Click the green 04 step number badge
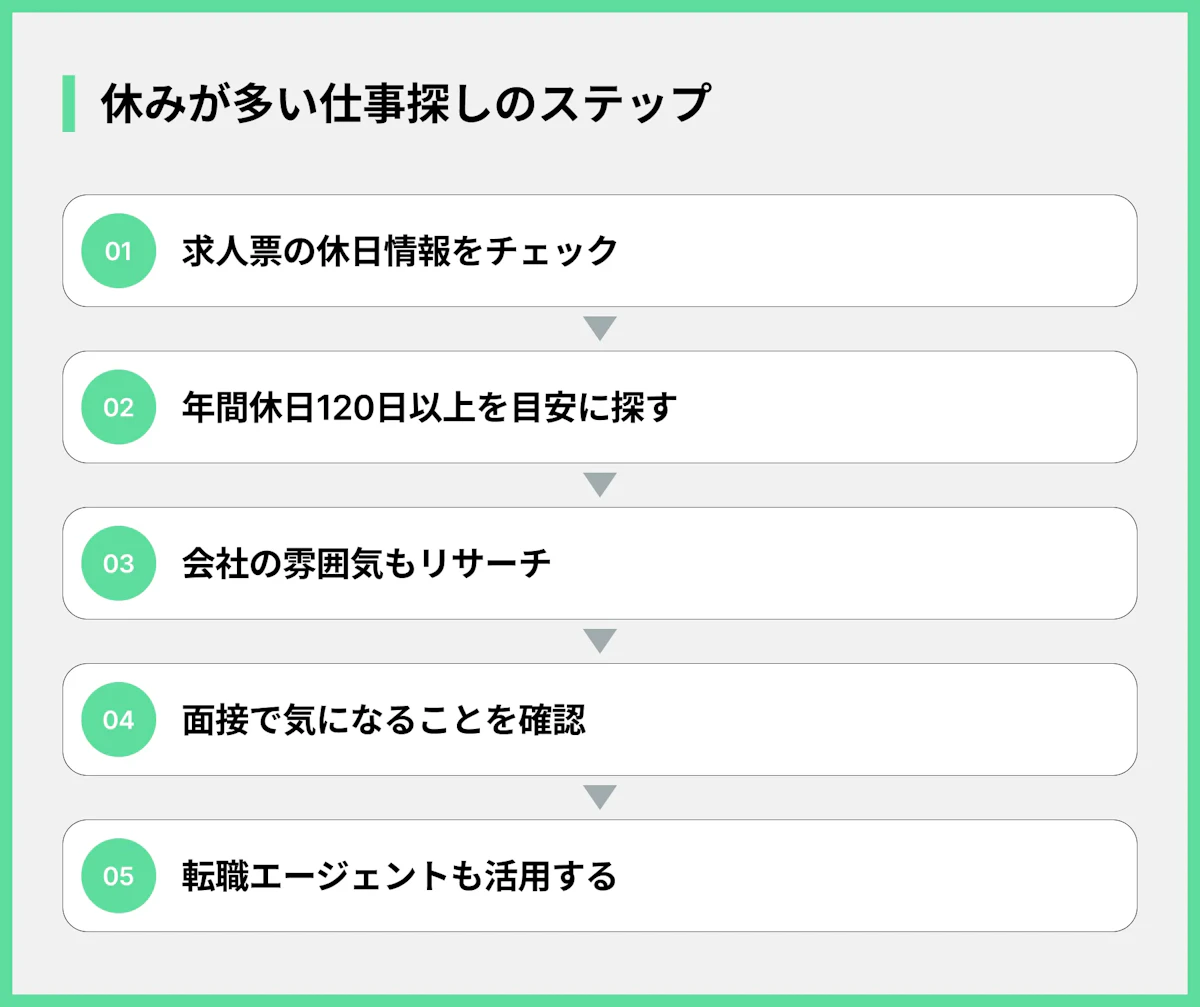1200x1007 pixels. pos(118,719)
